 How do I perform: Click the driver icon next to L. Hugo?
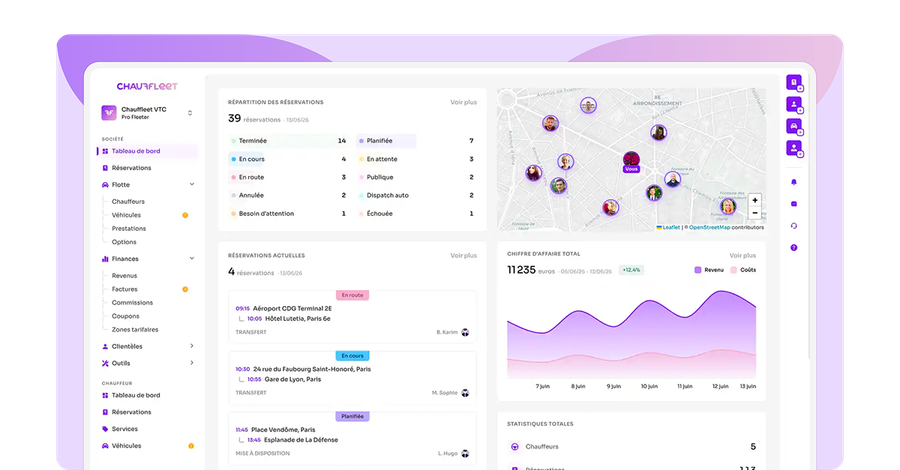465,453
